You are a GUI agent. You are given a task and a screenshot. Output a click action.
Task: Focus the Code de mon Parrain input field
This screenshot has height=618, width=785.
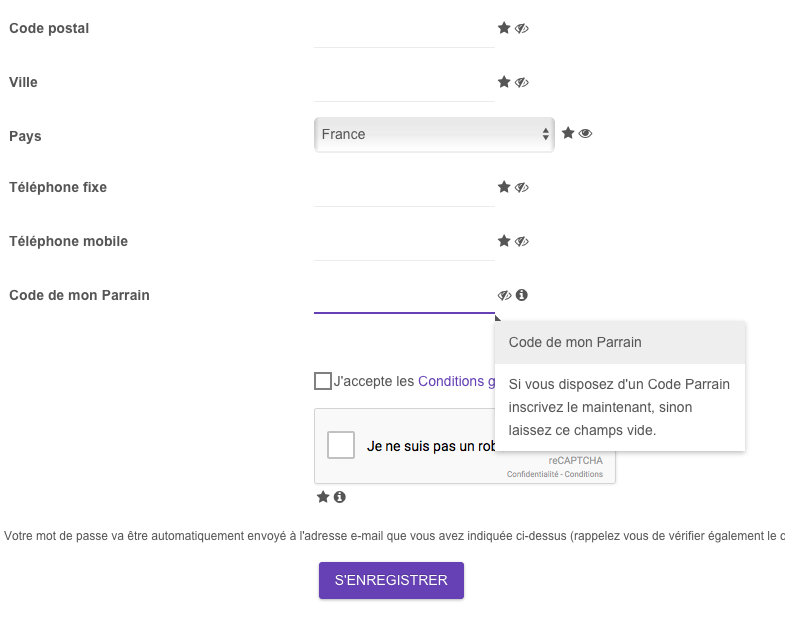(x=404, y=297)
